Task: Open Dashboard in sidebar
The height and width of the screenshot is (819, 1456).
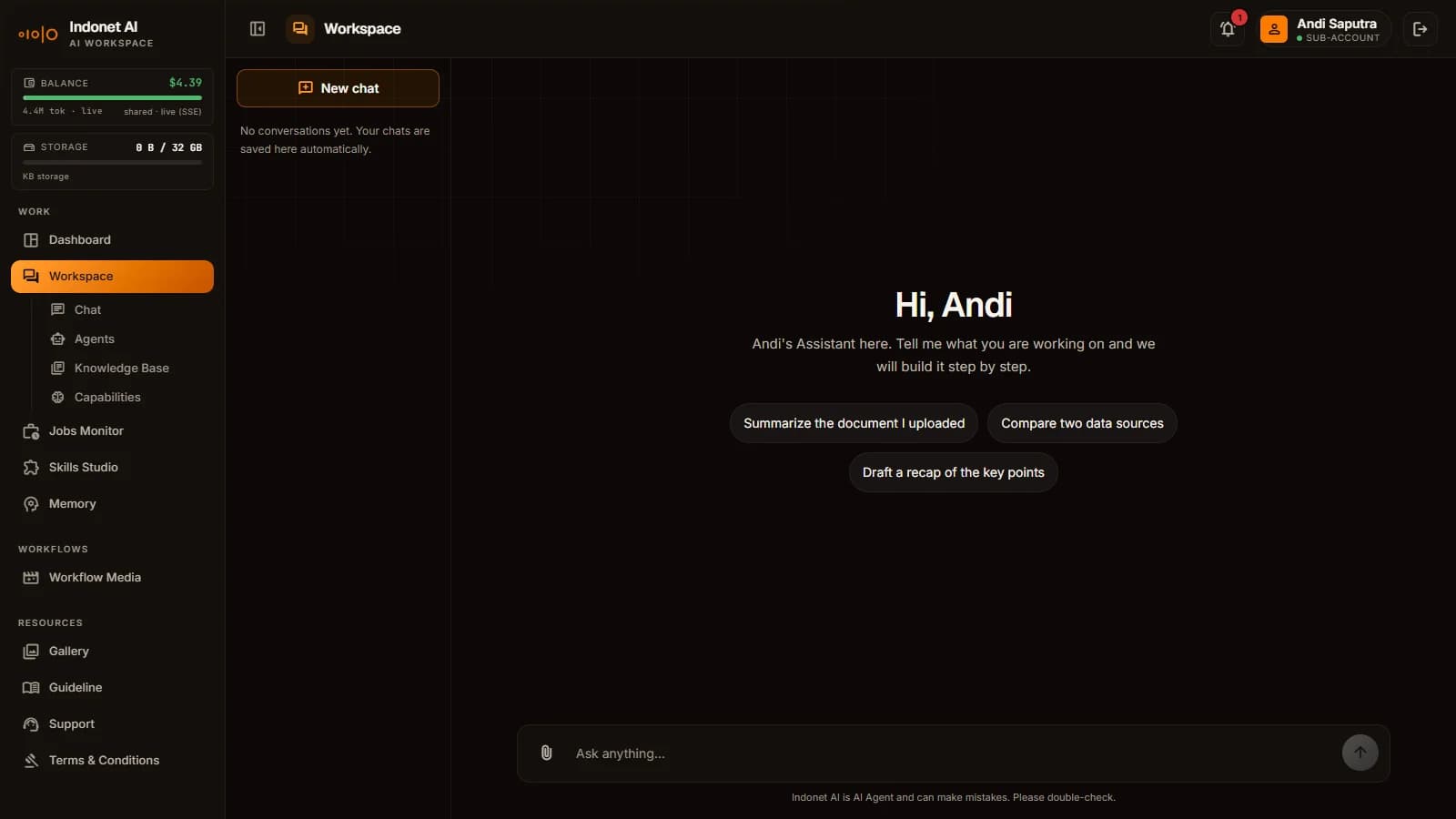Action: pyautogui.click(x=112, y=240)
